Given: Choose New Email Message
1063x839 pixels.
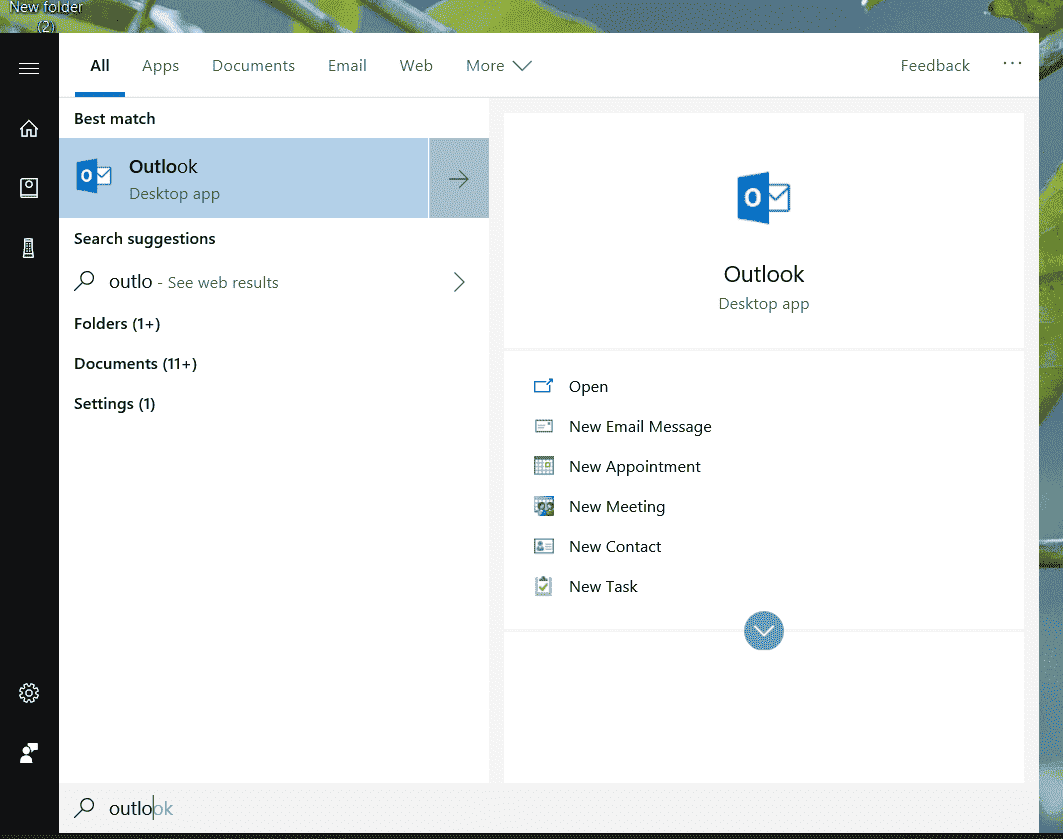Looking at the screenshot, I should point(640,426).
